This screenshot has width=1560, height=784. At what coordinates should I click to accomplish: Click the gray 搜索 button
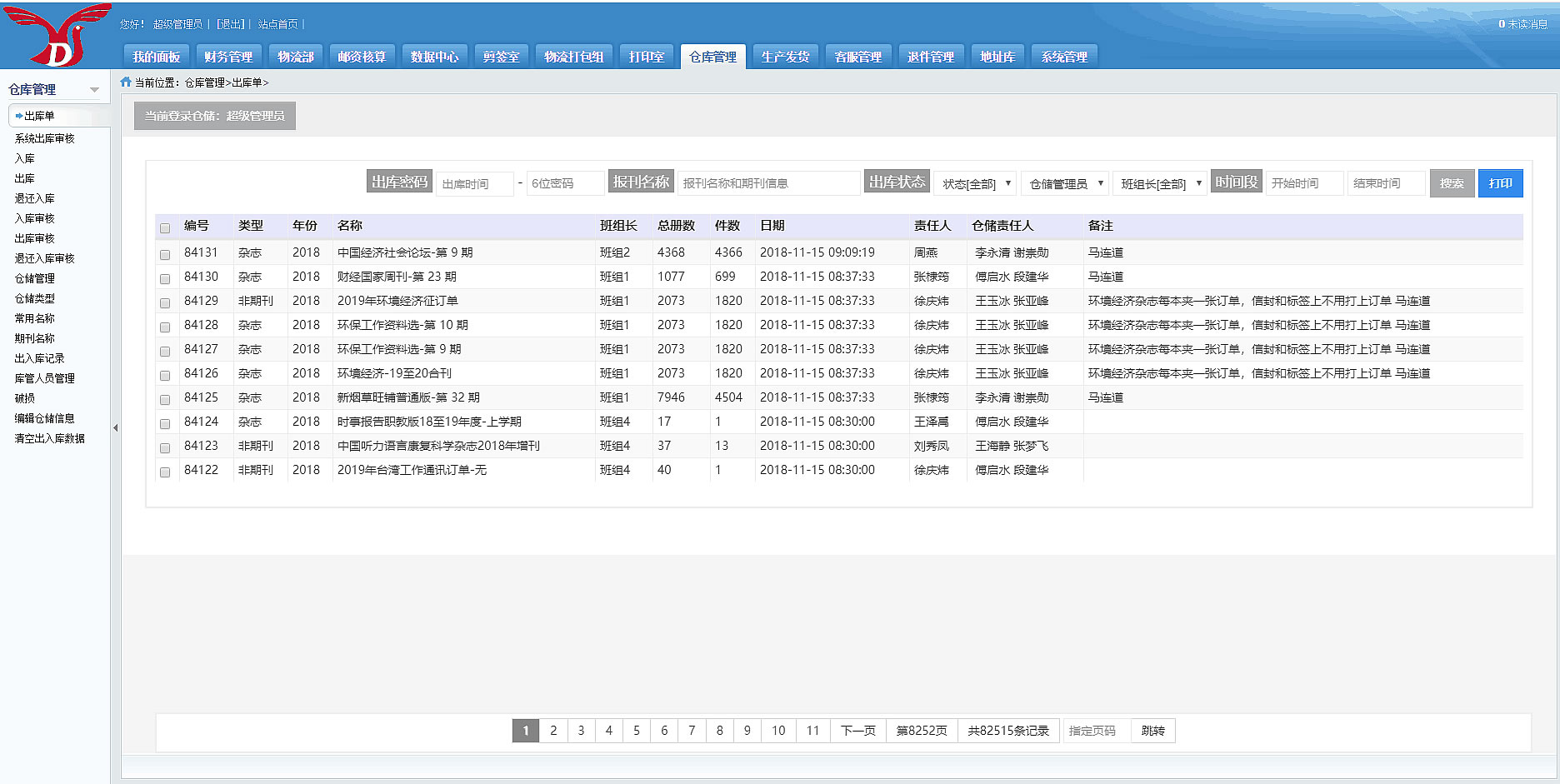point(1451,183)
